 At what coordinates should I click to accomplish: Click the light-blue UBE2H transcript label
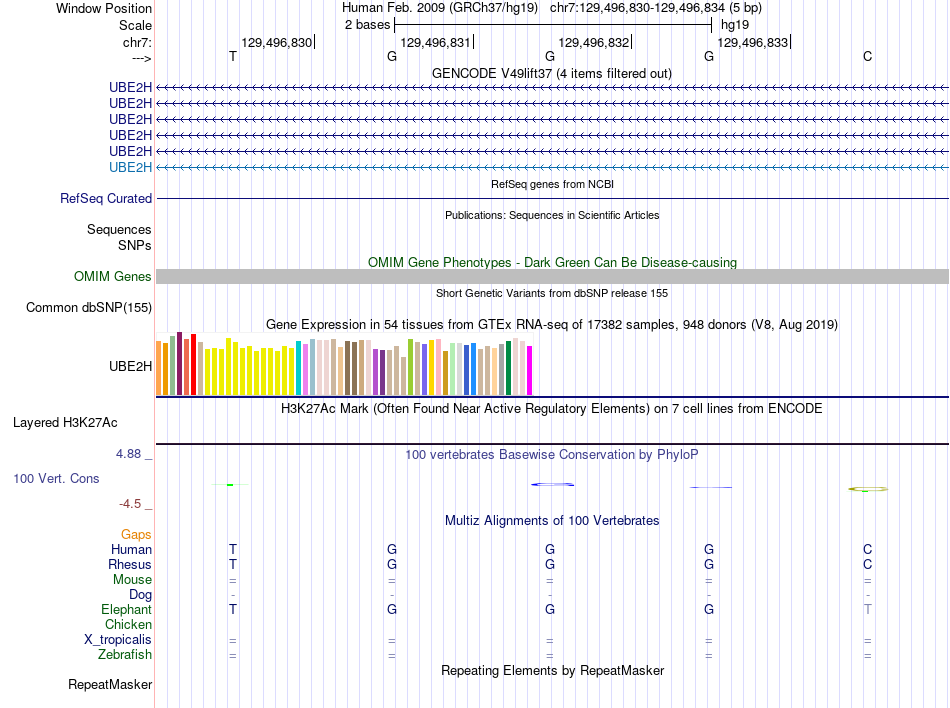(x=130, y=167)
